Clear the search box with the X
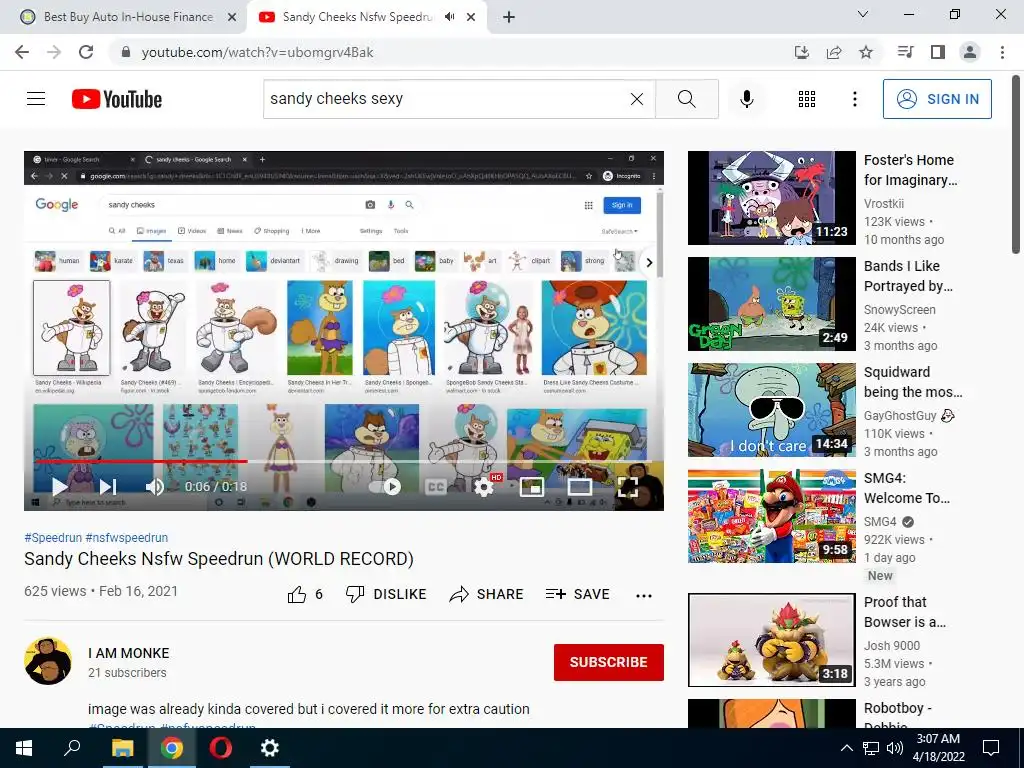Screen dimensions: 1024x768 click(637, 99)
